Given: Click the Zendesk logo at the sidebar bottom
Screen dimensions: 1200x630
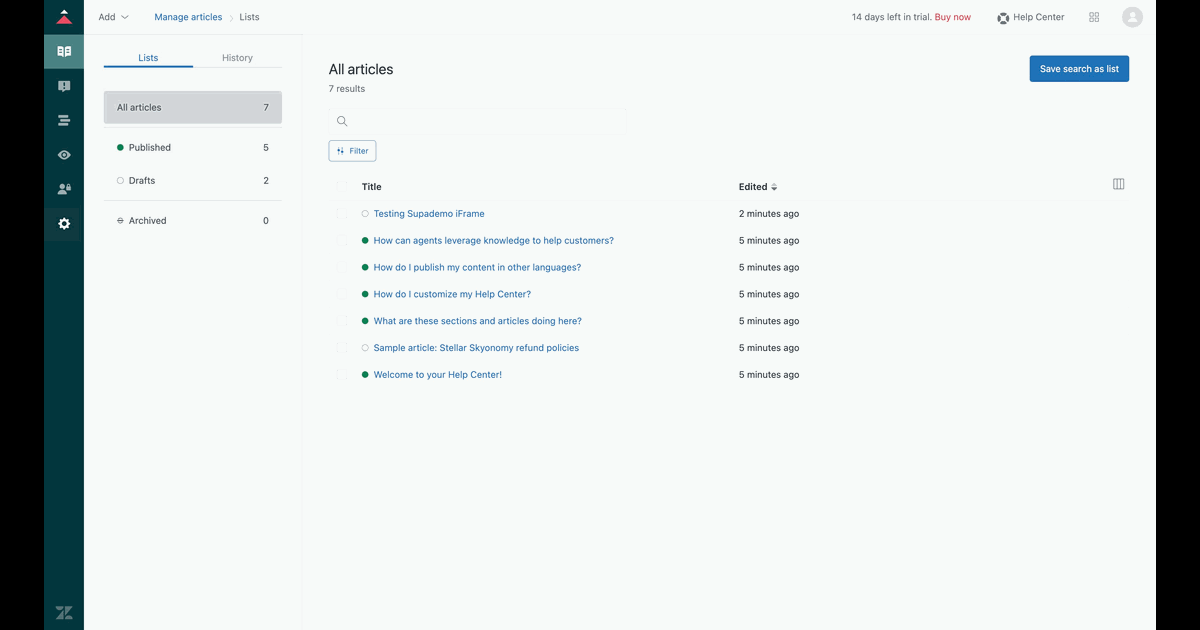Looking at the screenshot, I should coord(64,613).
